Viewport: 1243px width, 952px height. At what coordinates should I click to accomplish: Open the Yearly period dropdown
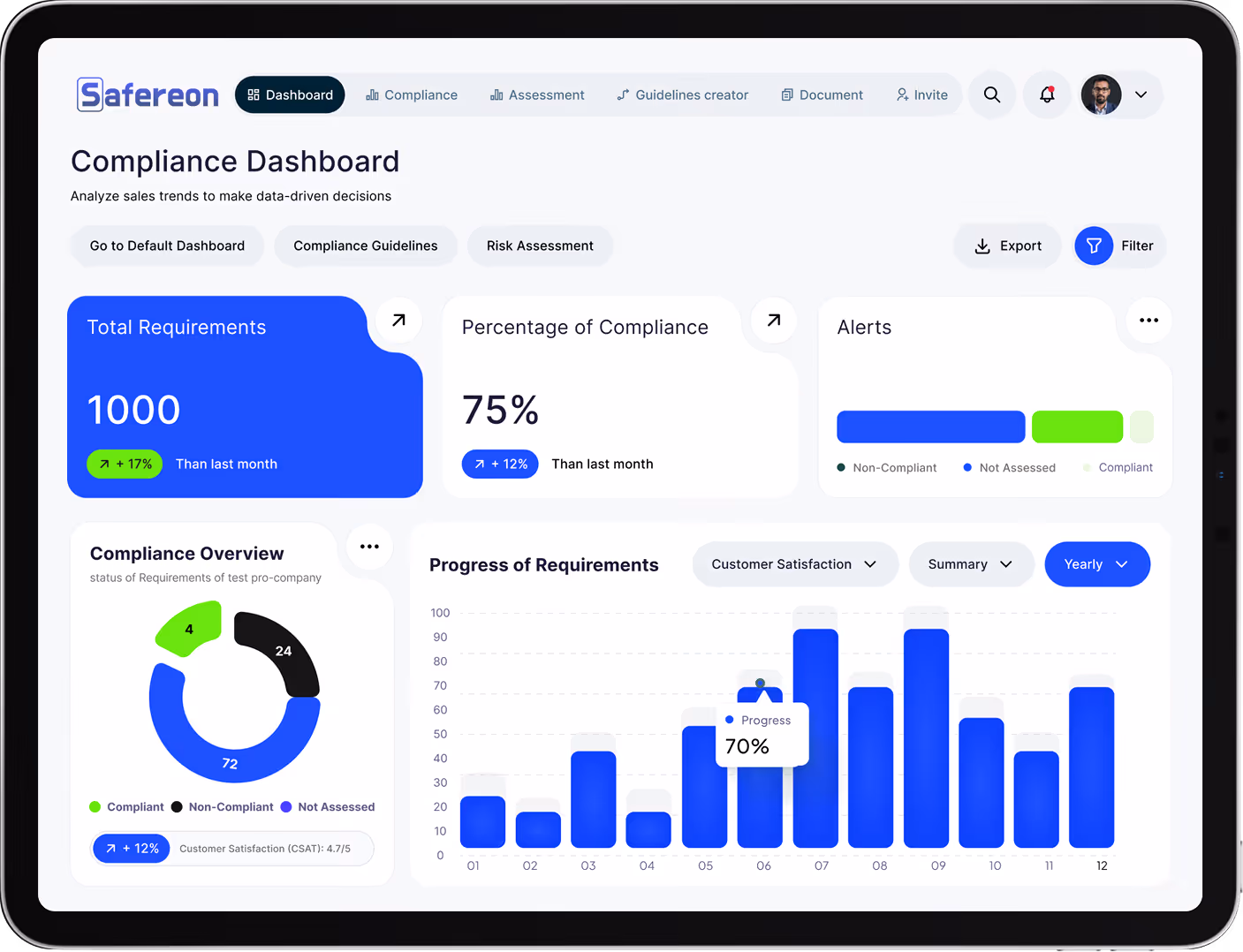[1097, 564]
